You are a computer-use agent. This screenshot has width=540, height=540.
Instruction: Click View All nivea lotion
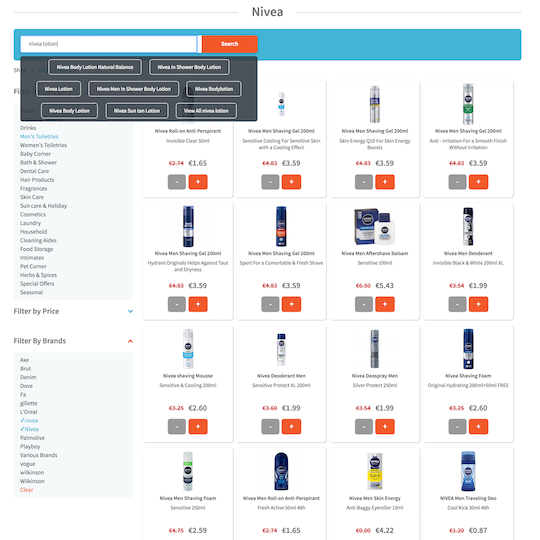(x=206, y=111)
